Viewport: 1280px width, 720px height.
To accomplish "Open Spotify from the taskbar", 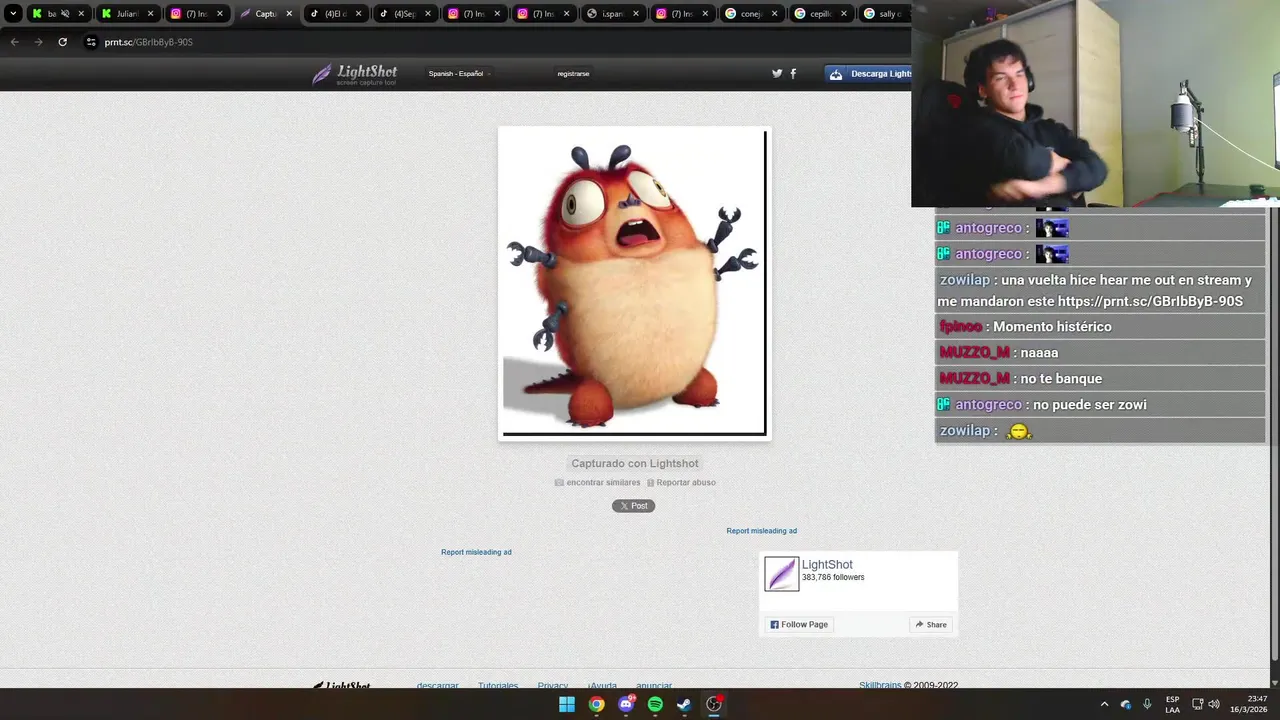I will 655,704.
